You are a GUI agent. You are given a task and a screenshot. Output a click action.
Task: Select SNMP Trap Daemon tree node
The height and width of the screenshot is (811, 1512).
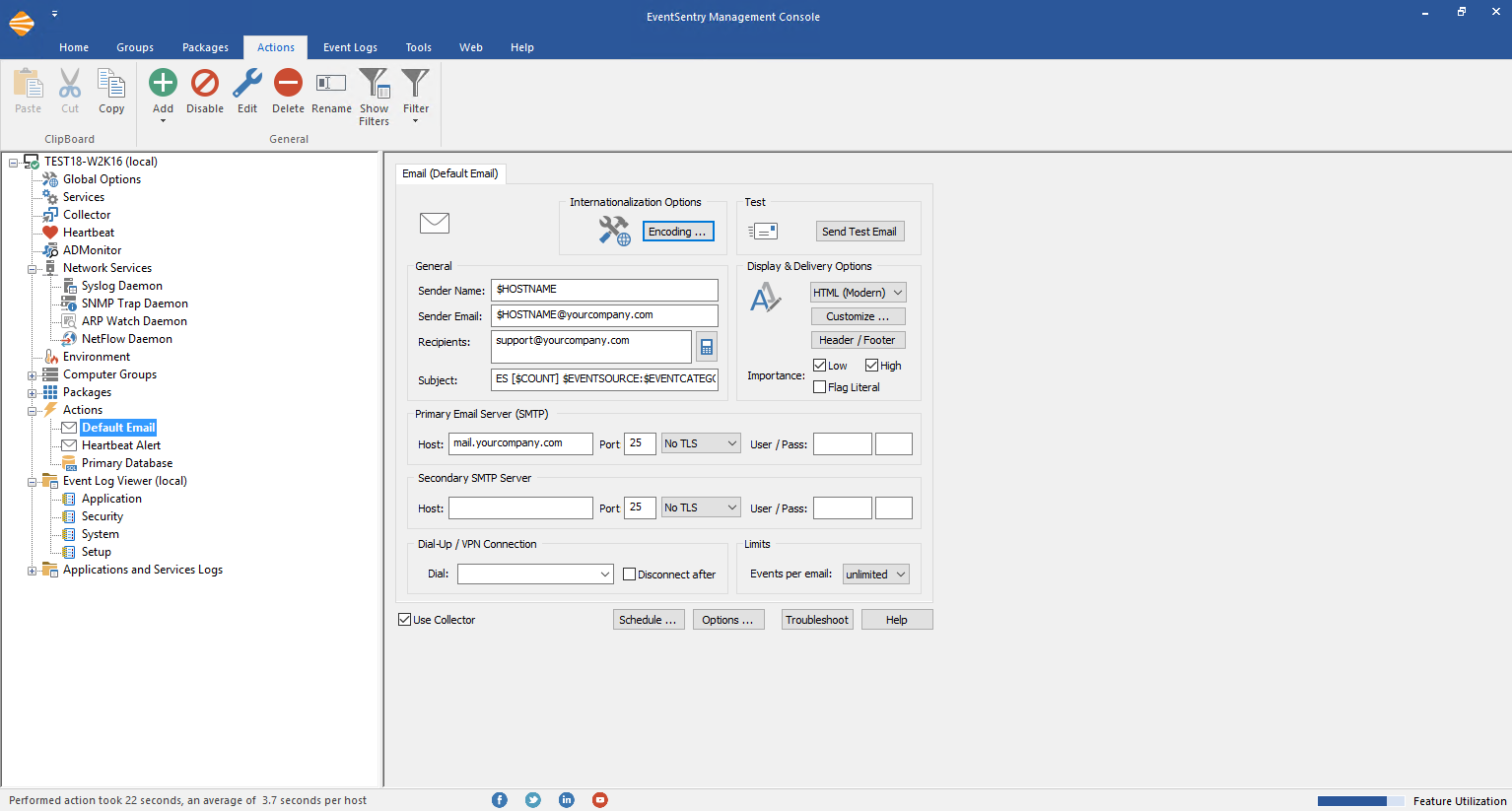coord(135,304)
